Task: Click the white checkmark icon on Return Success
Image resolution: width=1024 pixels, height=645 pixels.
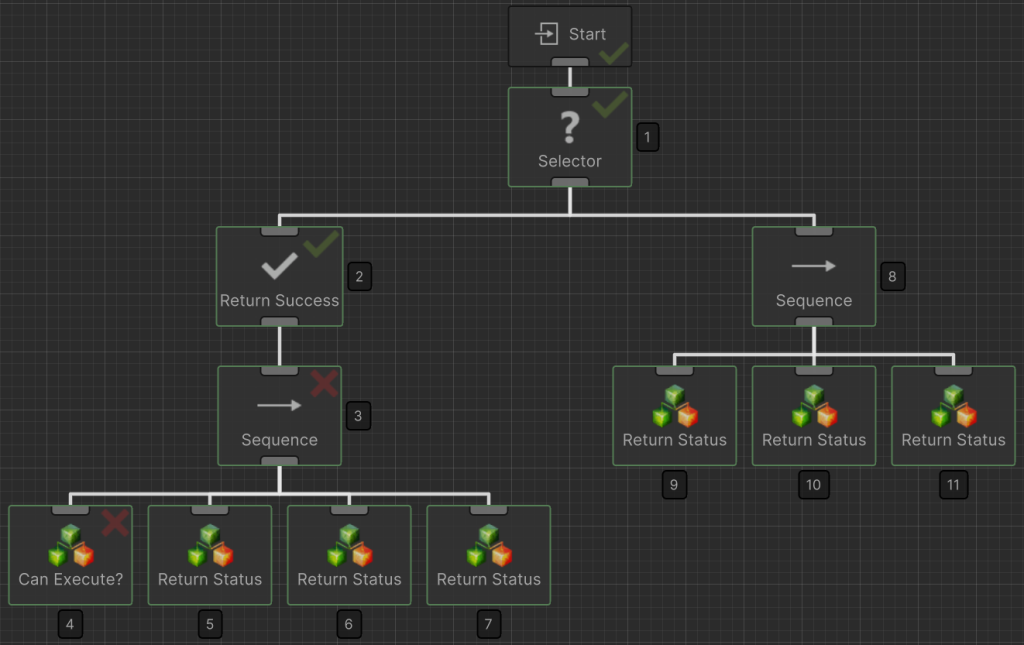Action: click(x=279, y=266)
